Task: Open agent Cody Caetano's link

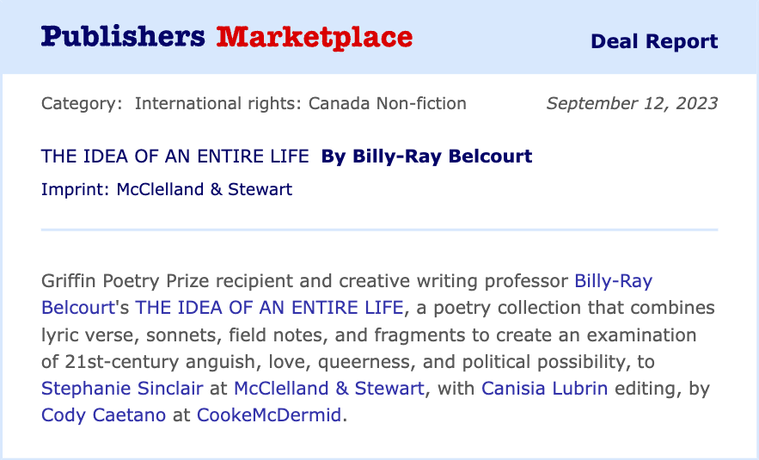Action: pos(104,415)
